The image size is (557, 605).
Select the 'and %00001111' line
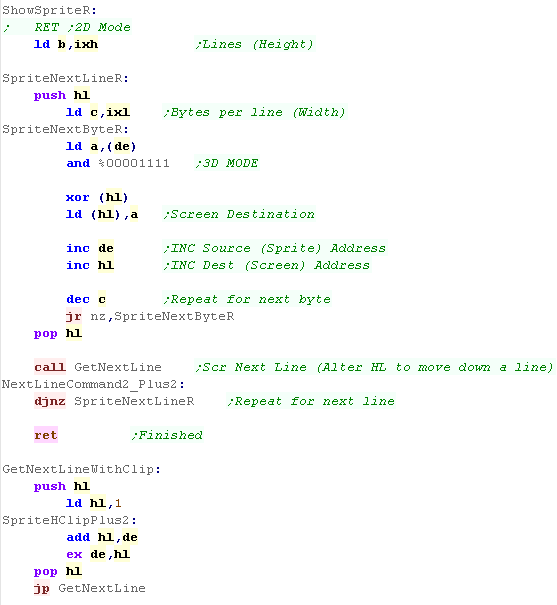click(118, 163)
